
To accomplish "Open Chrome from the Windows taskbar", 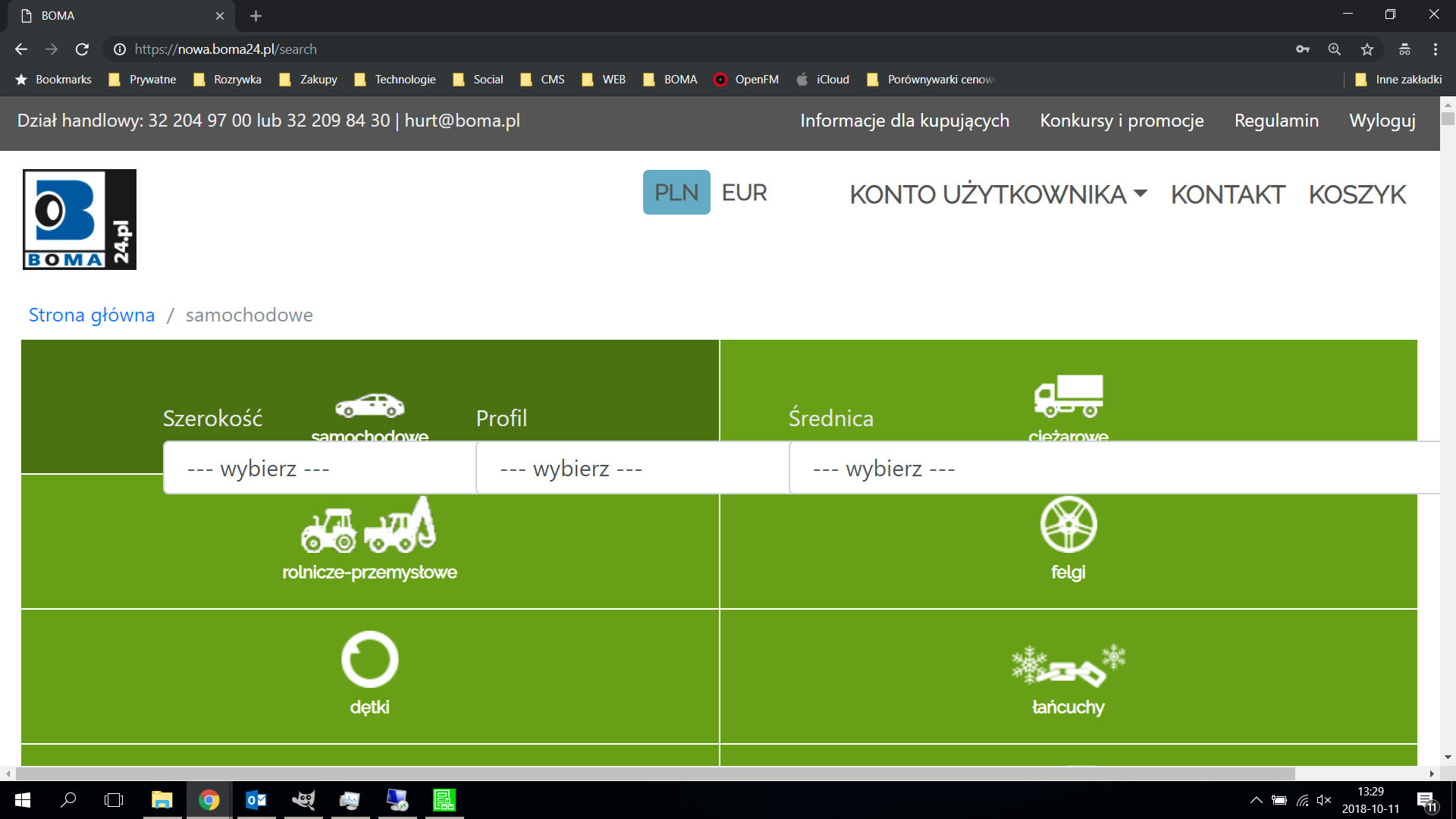I will click(x=209, y=800).
